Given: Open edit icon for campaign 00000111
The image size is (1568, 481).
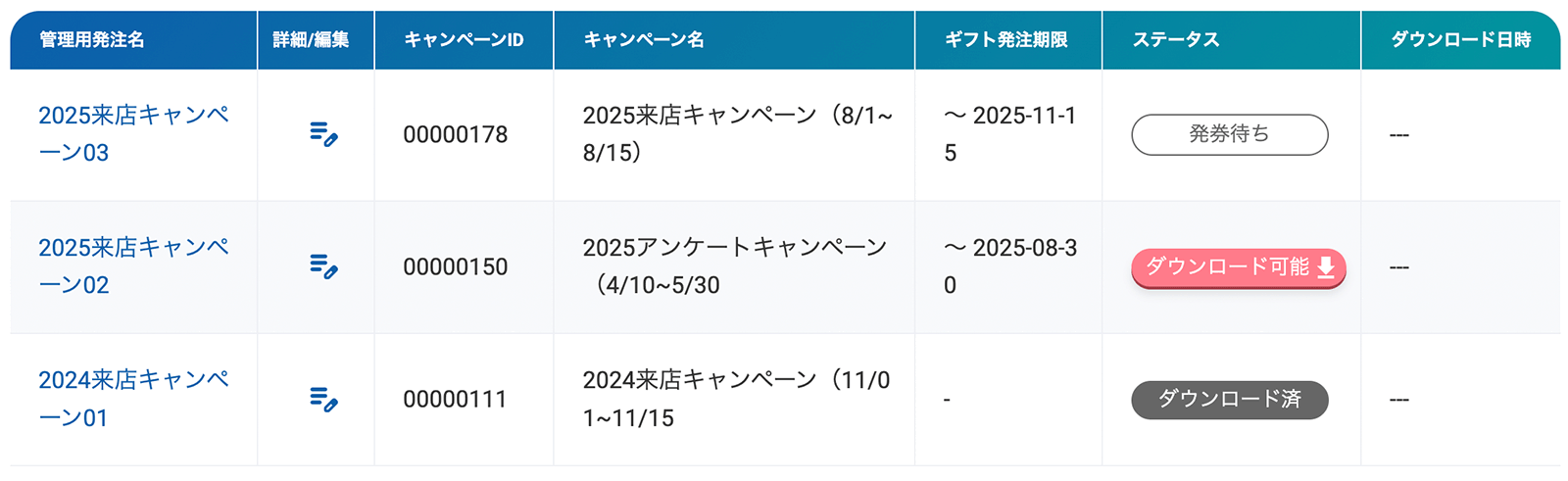Looking at the screenshot, I should pyautogui.click(x=323, y=399).
